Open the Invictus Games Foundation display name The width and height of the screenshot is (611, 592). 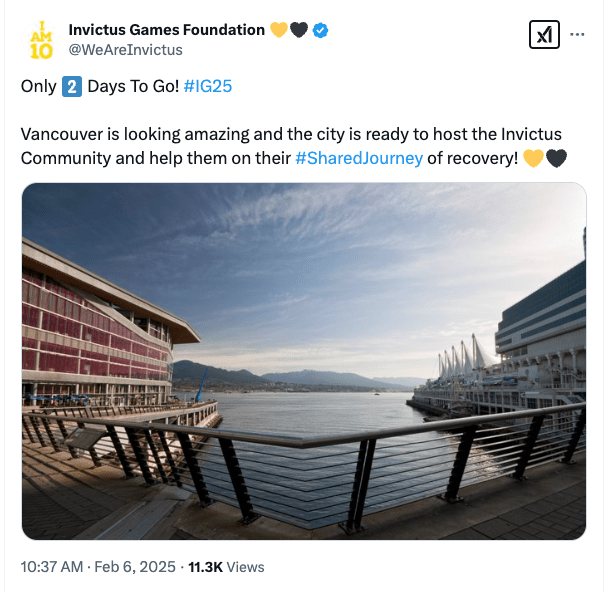pos(166,30)
